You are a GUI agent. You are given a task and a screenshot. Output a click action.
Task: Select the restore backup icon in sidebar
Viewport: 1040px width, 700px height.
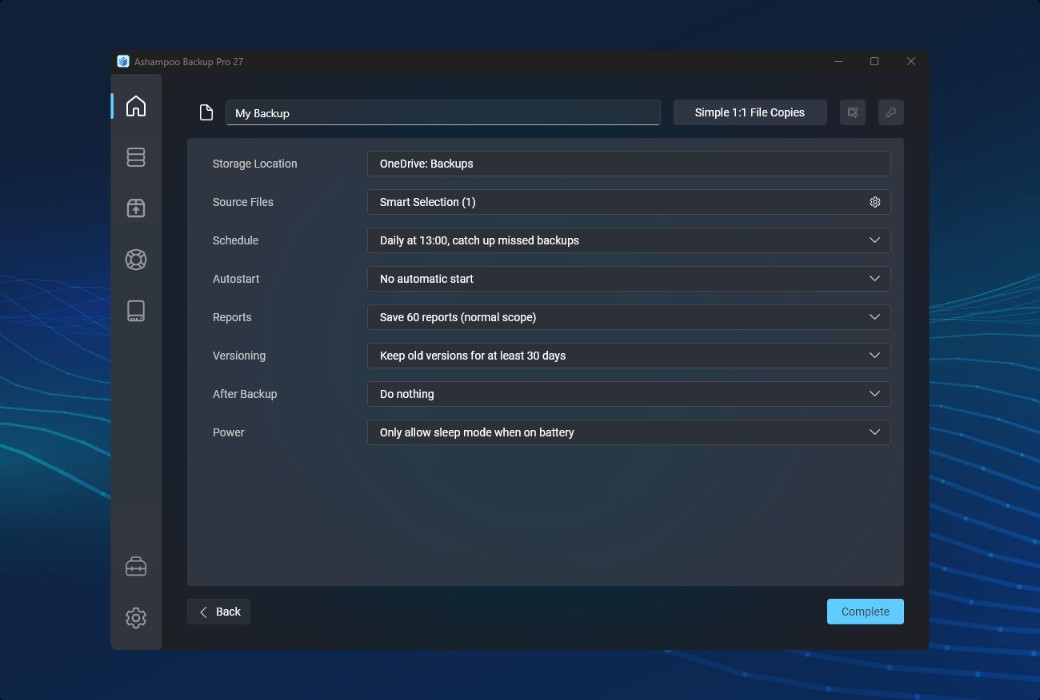[x=135, y=208]
